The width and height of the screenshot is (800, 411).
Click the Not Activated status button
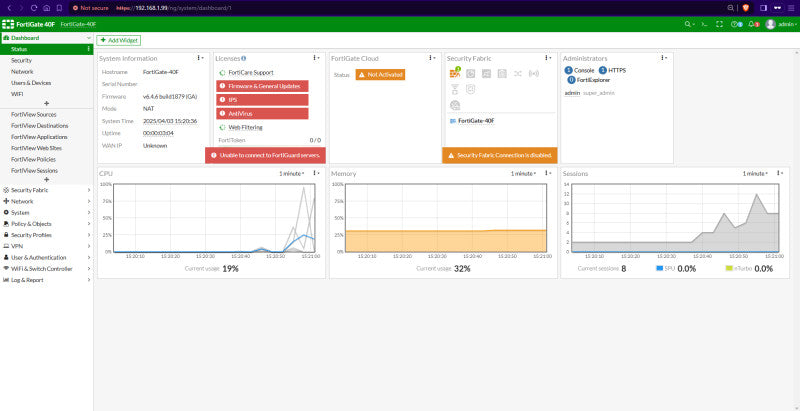[x=380, y=75]
